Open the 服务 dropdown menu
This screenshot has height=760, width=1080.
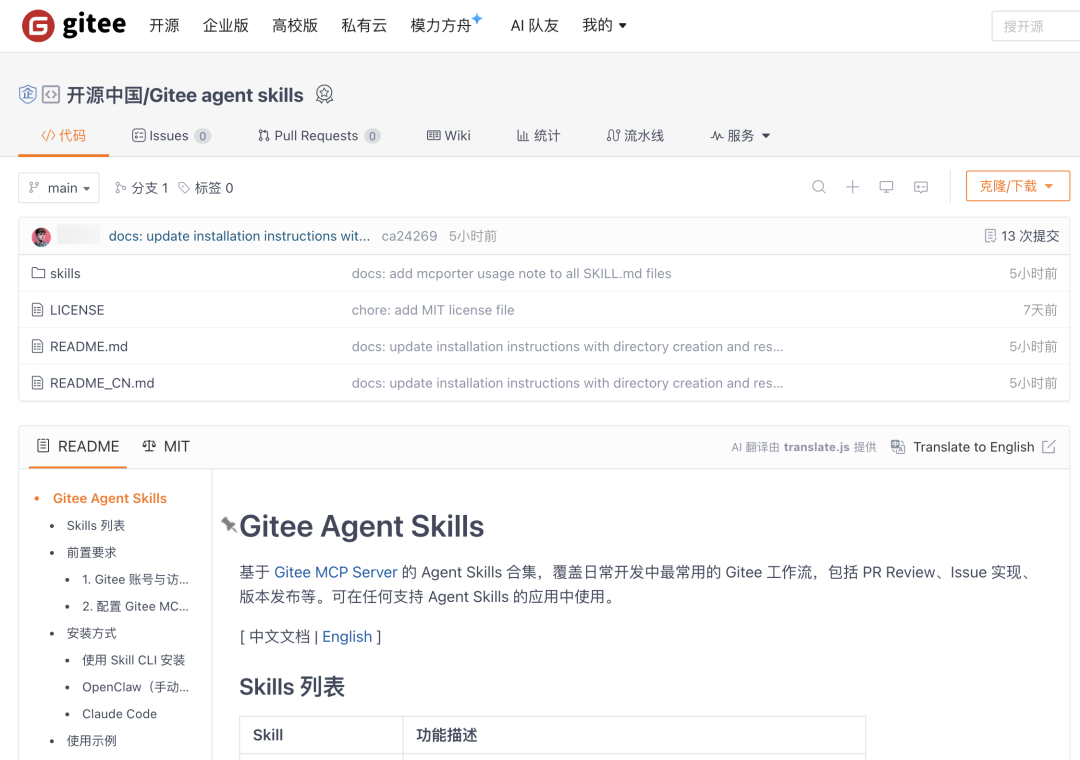740,136
